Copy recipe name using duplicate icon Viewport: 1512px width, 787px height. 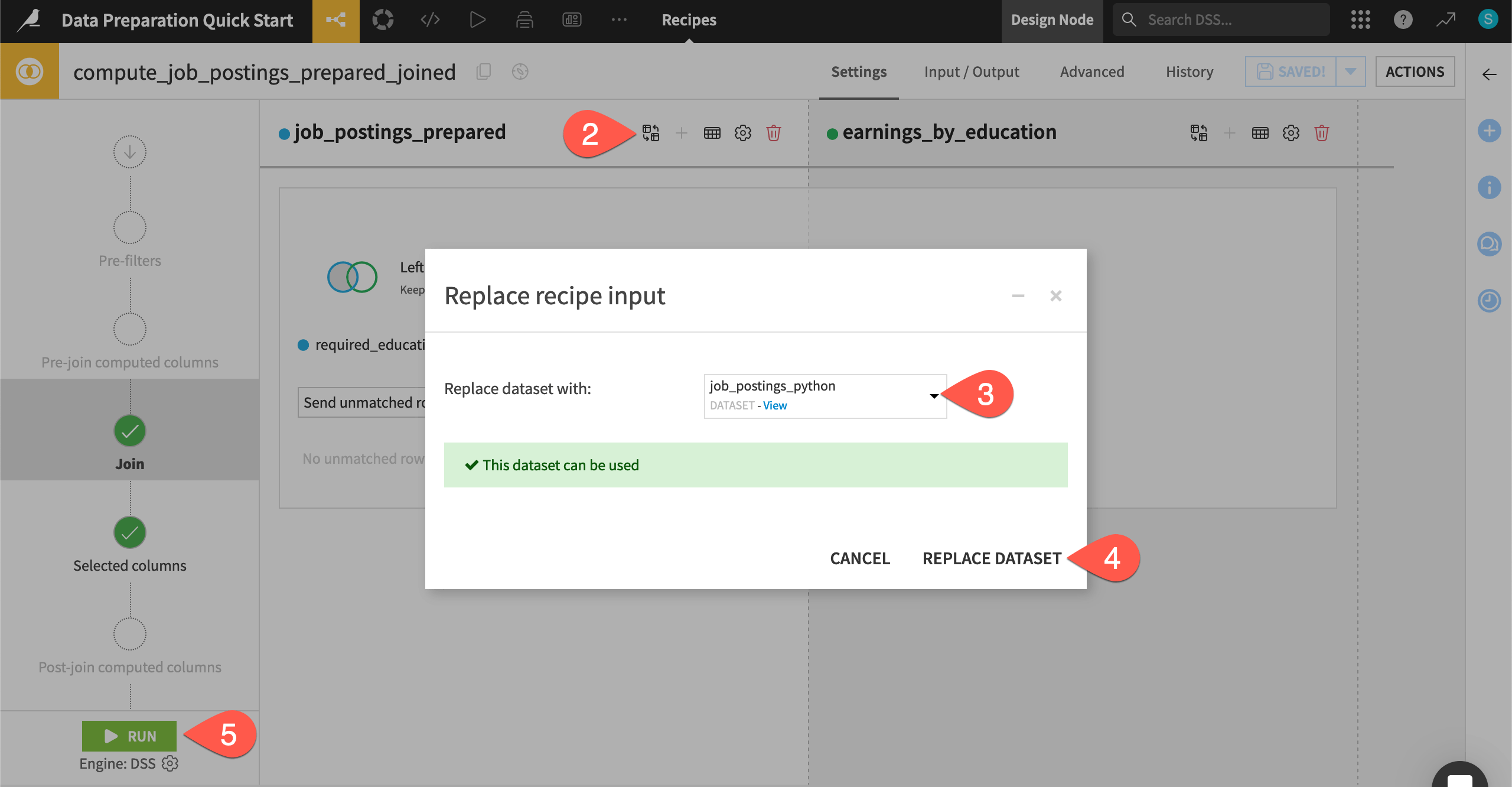(484, 71)
